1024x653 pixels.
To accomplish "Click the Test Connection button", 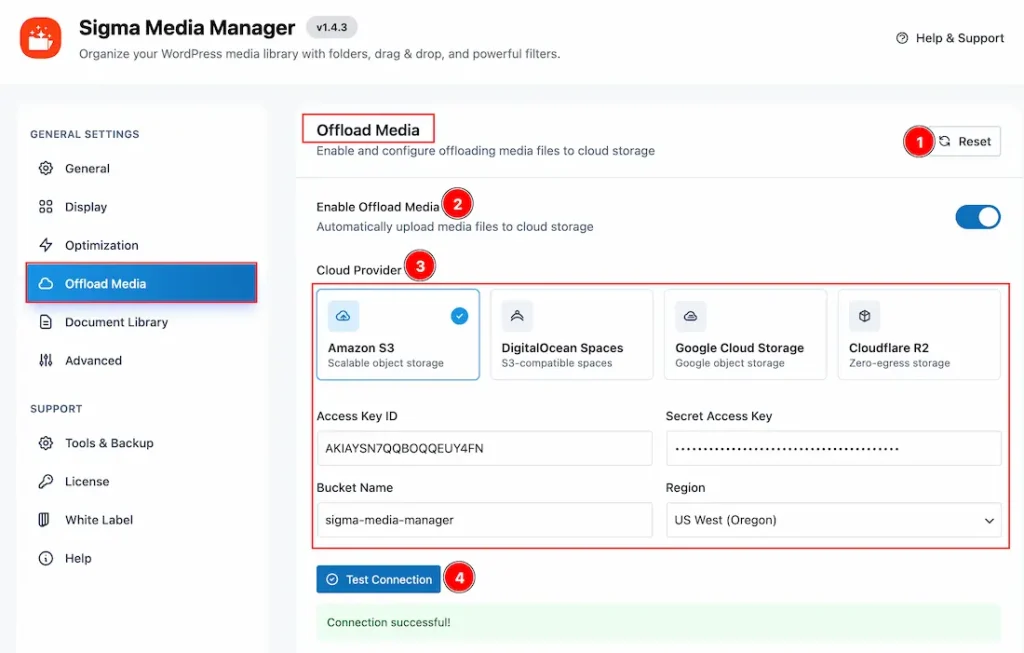I will click(x=379, y=579).
